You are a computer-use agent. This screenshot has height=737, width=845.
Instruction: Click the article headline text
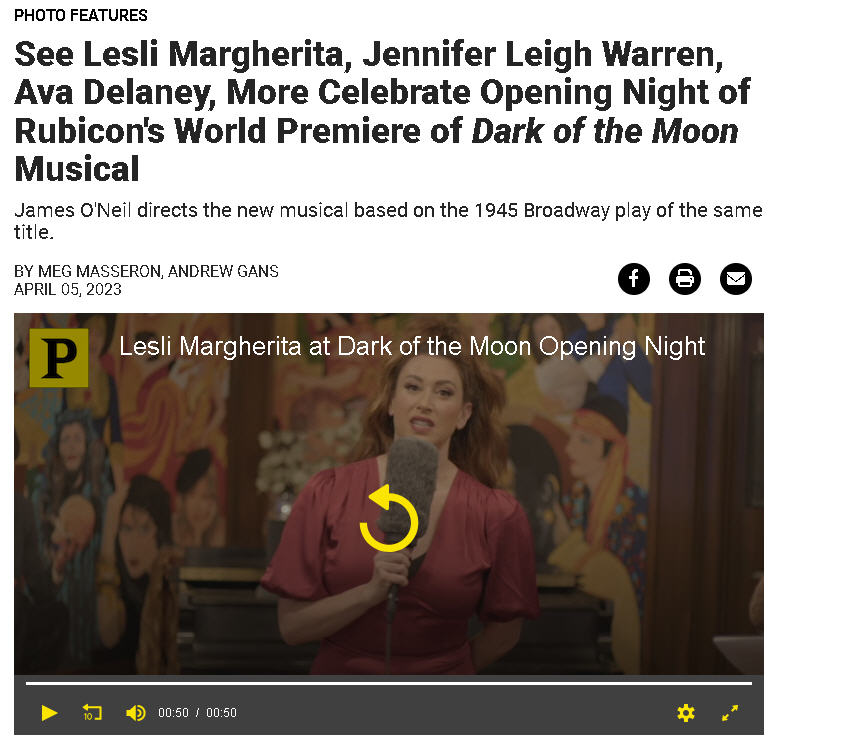coord(383,112)
